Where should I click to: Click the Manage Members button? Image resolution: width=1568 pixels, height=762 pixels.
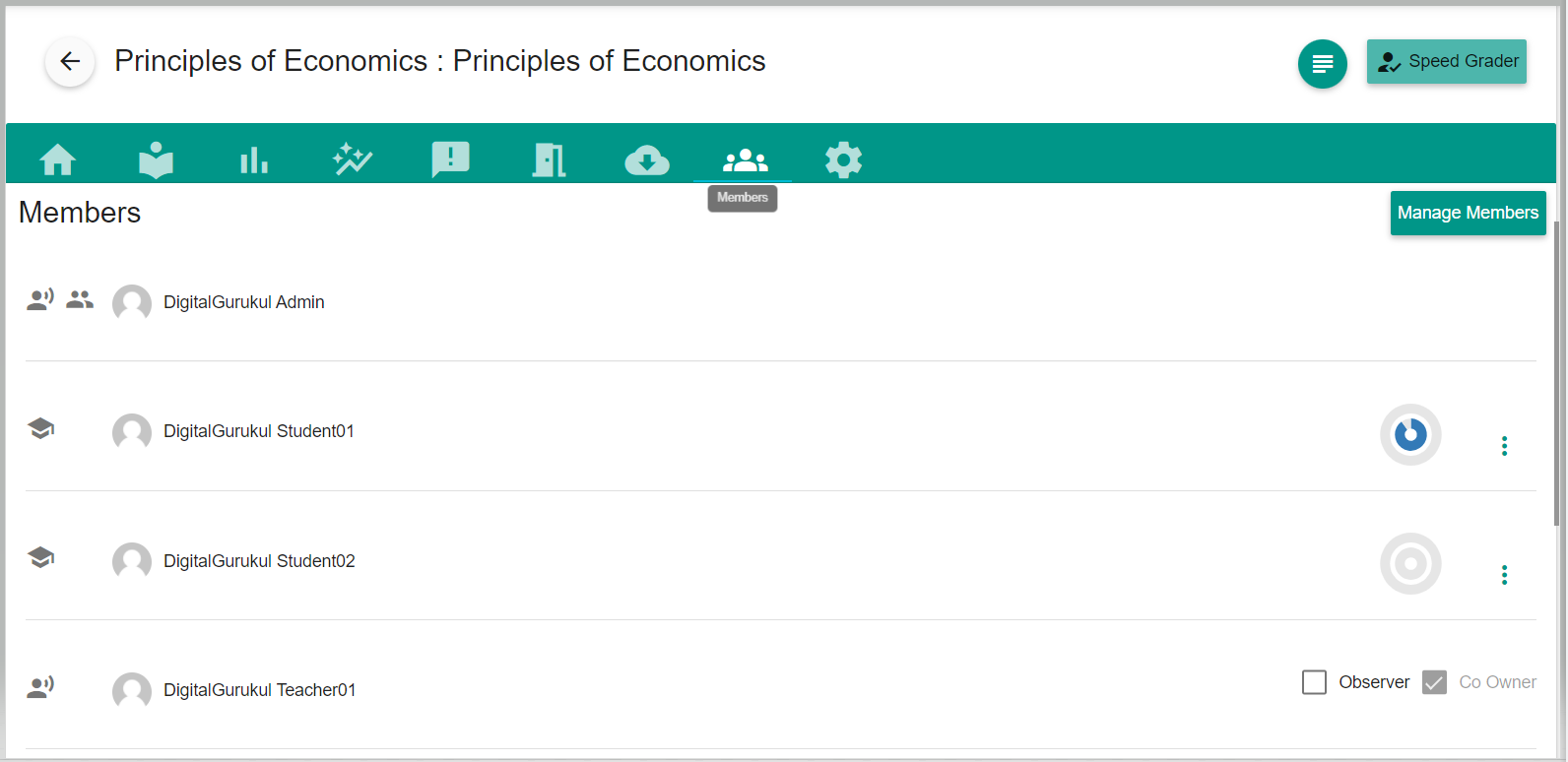pos(1468,213)
